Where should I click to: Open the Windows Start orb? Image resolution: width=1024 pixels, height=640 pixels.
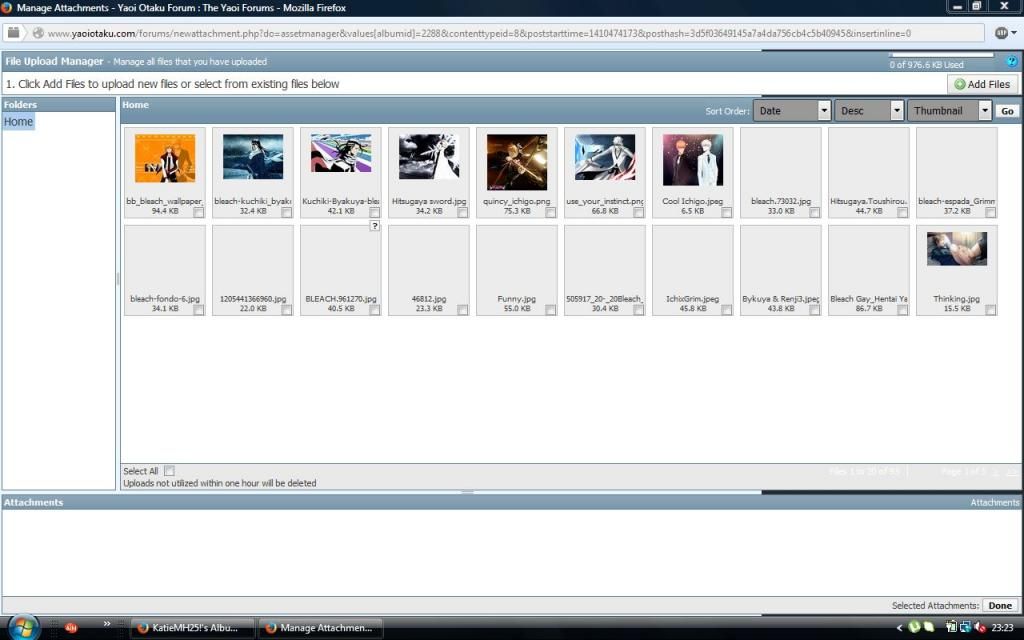(x=24, y=628)
